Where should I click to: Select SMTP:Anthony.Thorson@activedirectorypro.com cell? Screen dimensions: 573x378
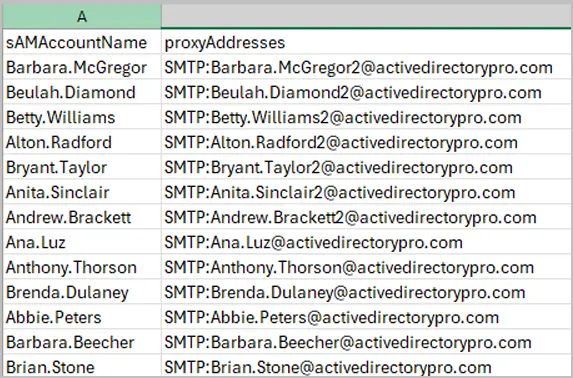pyautogui.click(x=367, y=266)
